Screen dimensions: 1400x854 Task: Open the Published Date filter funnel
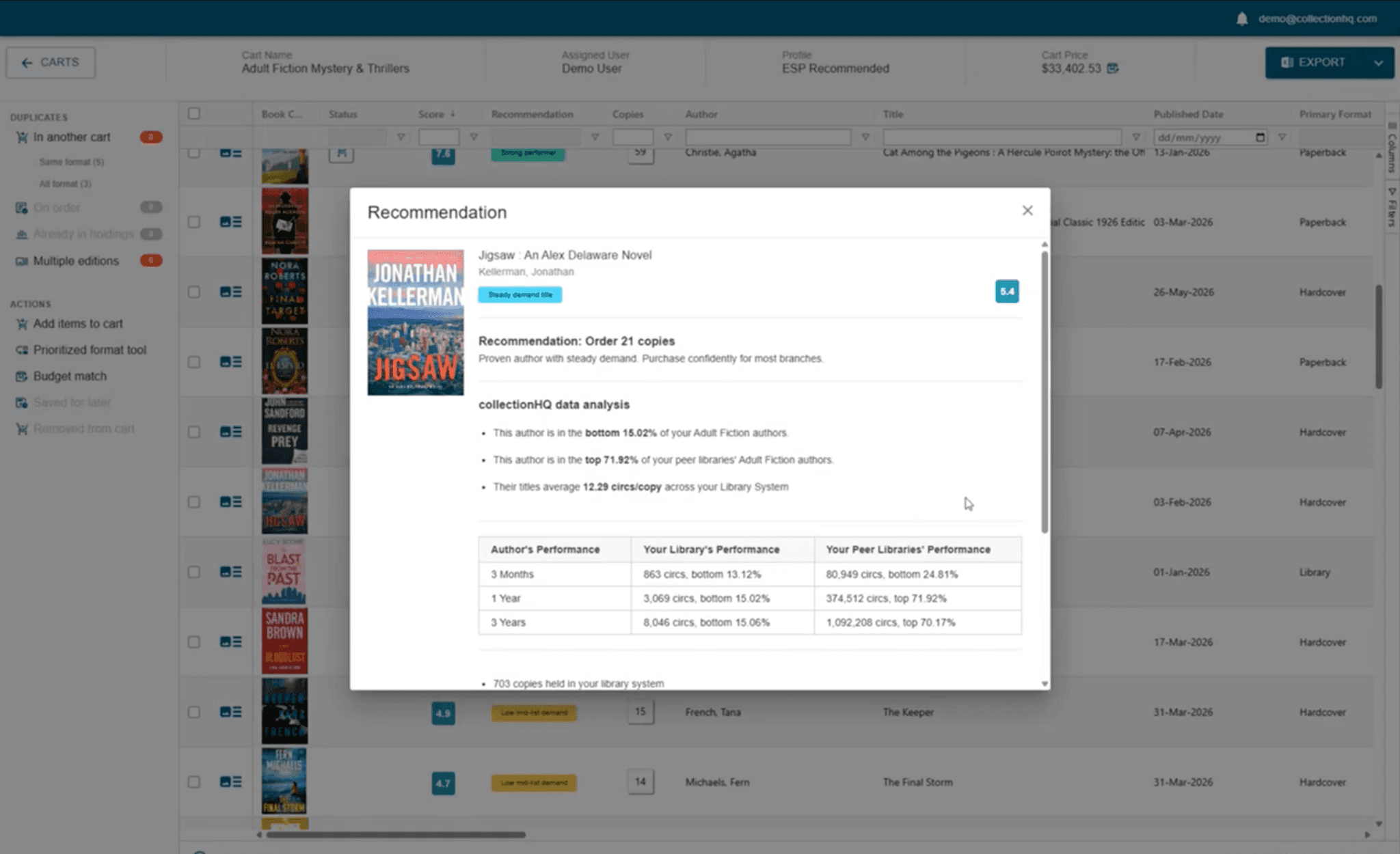tap(1282, 137)
